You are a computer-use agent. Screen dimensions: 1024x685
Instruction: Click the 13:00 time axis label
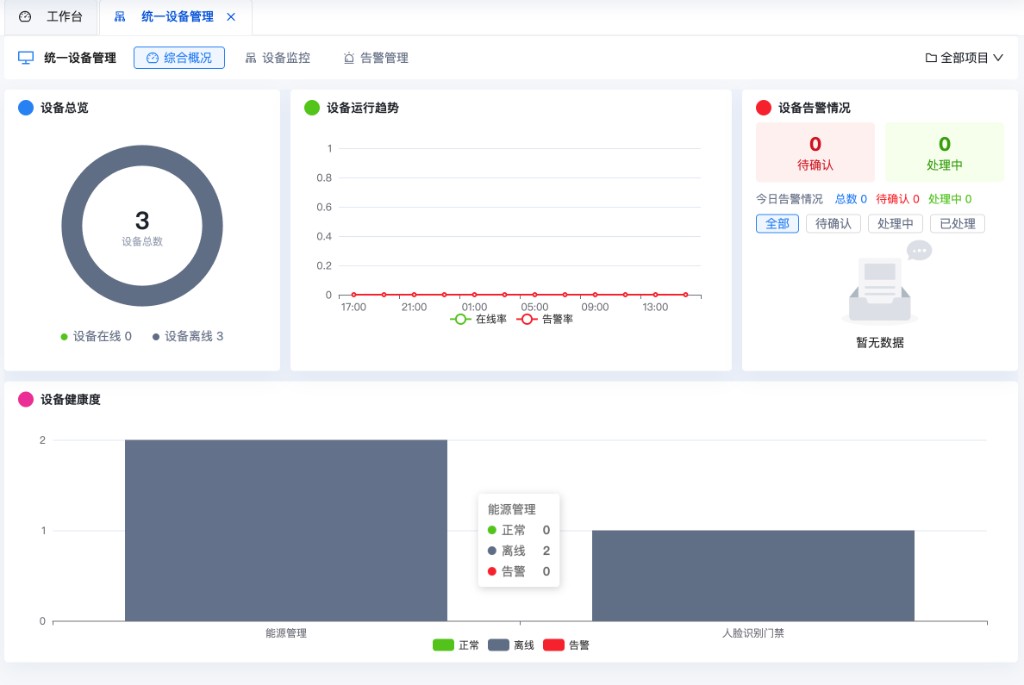[x=655, y=307]
